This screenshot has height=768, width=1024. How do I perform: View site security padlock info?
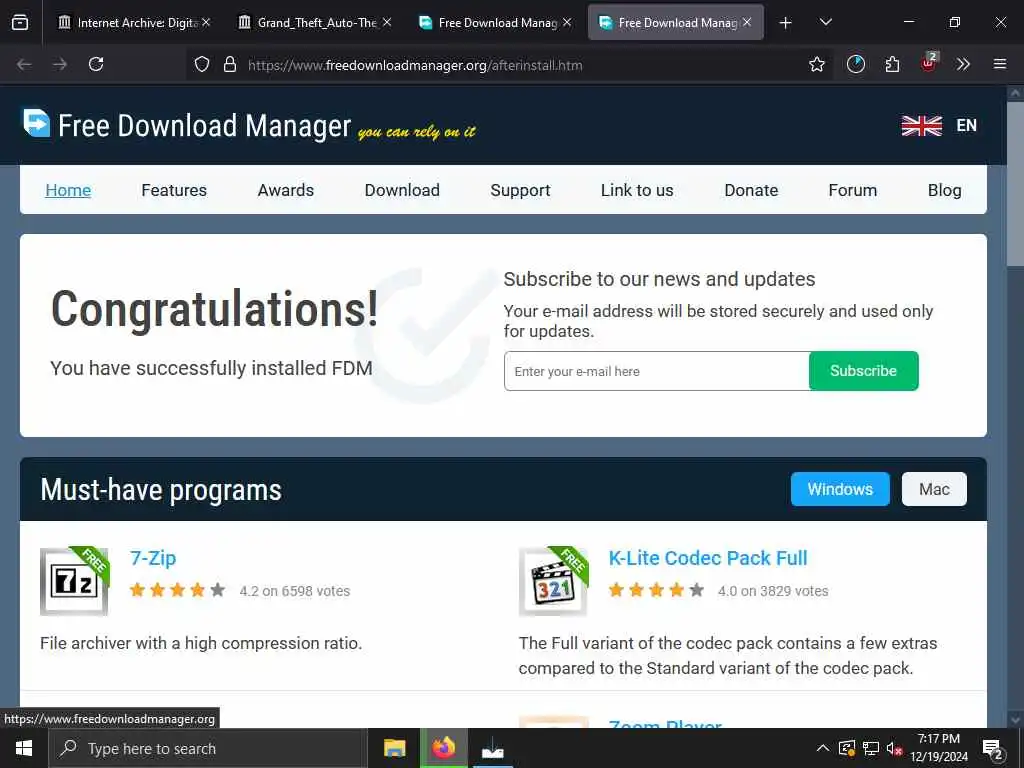click(x=230, y=64)
